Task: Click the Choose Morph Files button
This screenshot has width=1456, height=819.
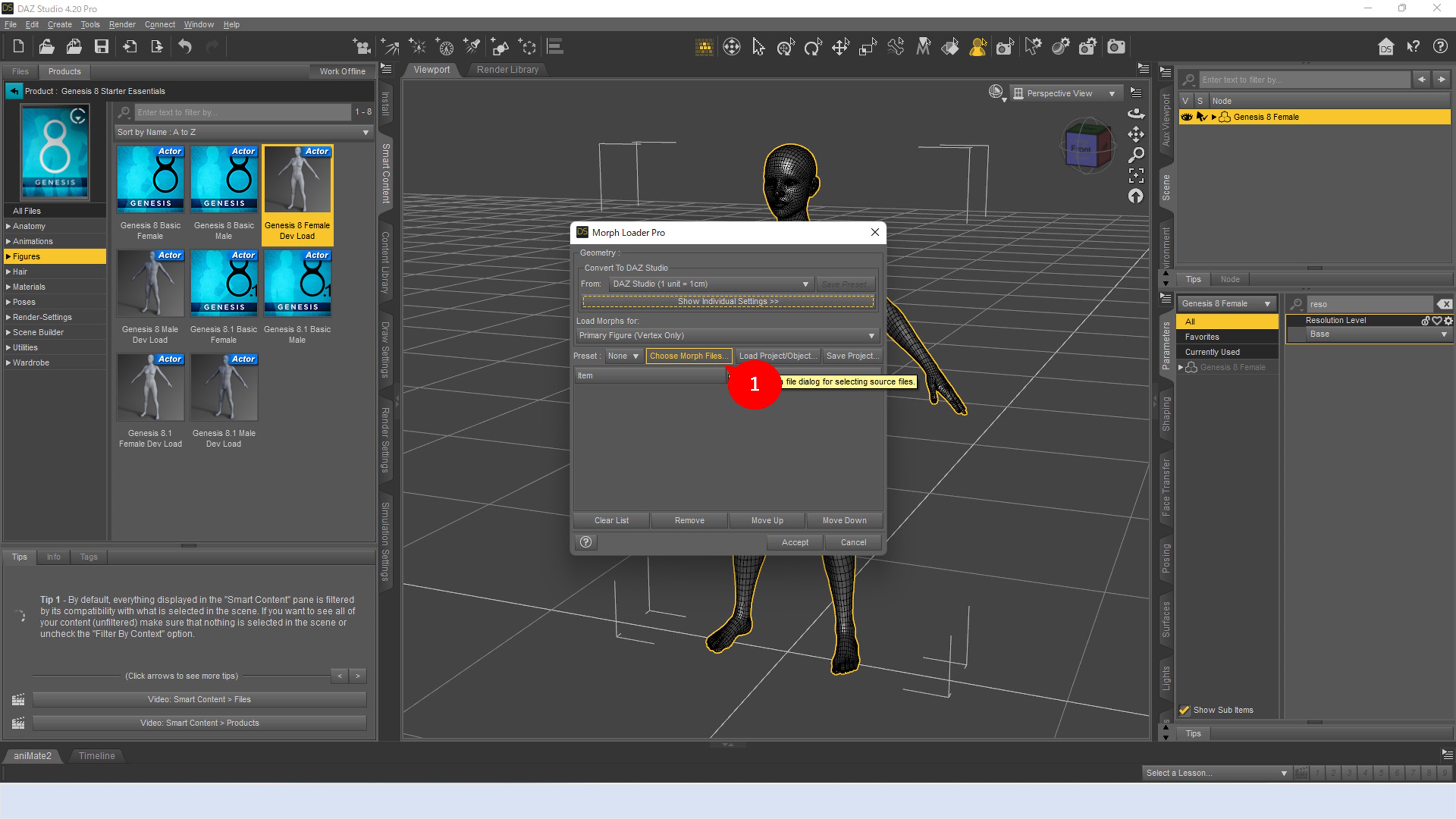Action: click(688, 356)
